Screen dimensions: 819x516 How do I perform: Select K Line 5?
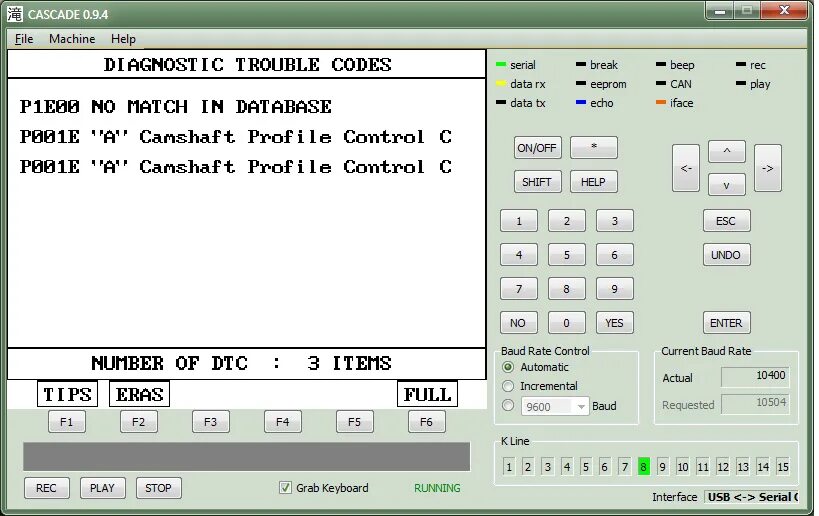pyautogui.click(x=586, y=467)
